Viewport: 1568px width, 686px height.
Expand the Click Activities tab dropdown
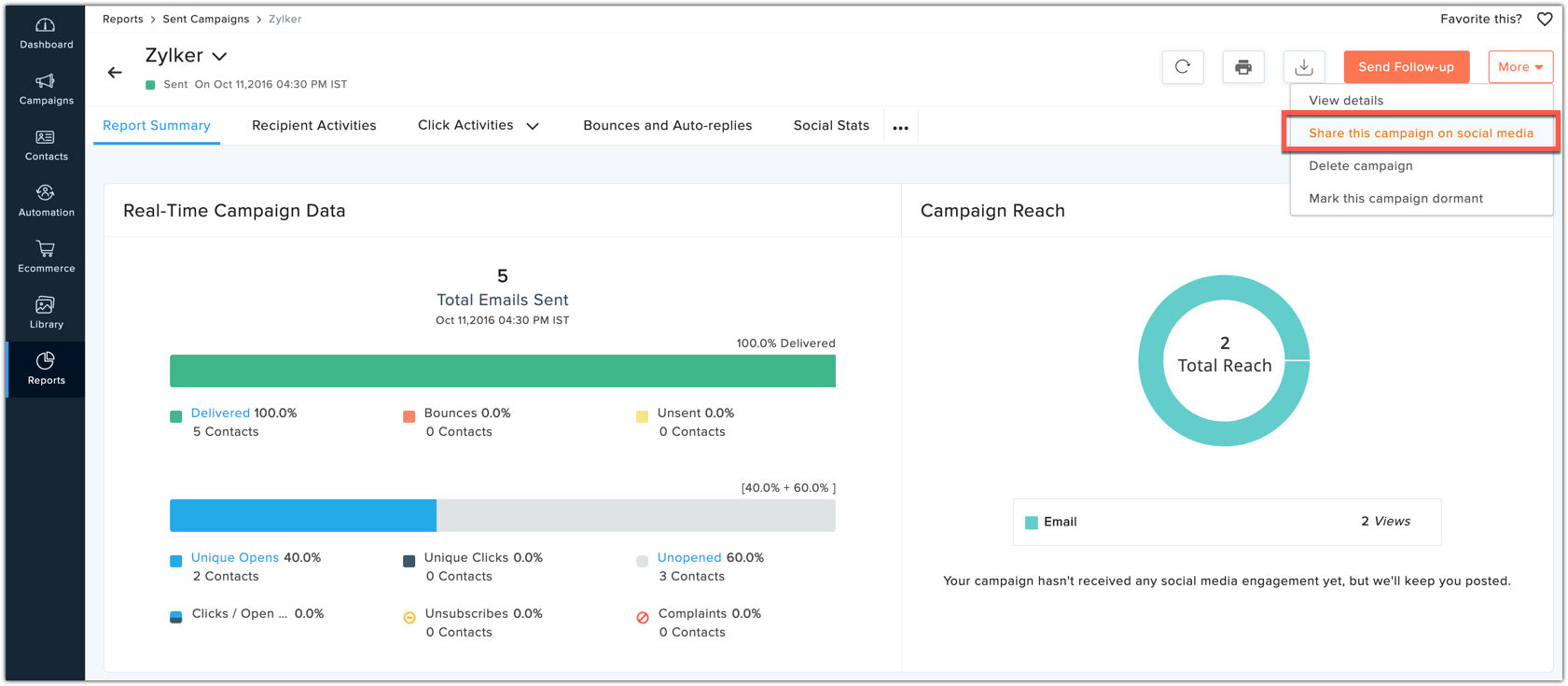click(x=533, y=126)
